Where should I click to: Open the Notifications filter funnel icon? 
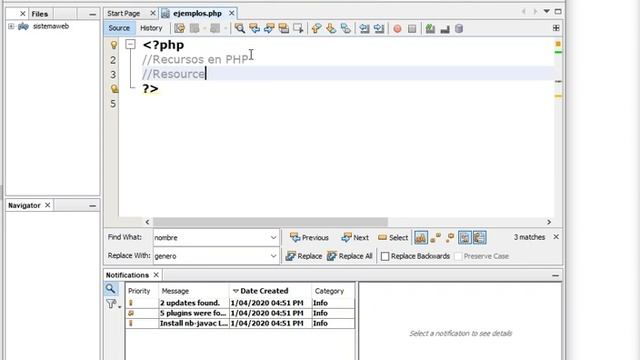tap(111, 304)
